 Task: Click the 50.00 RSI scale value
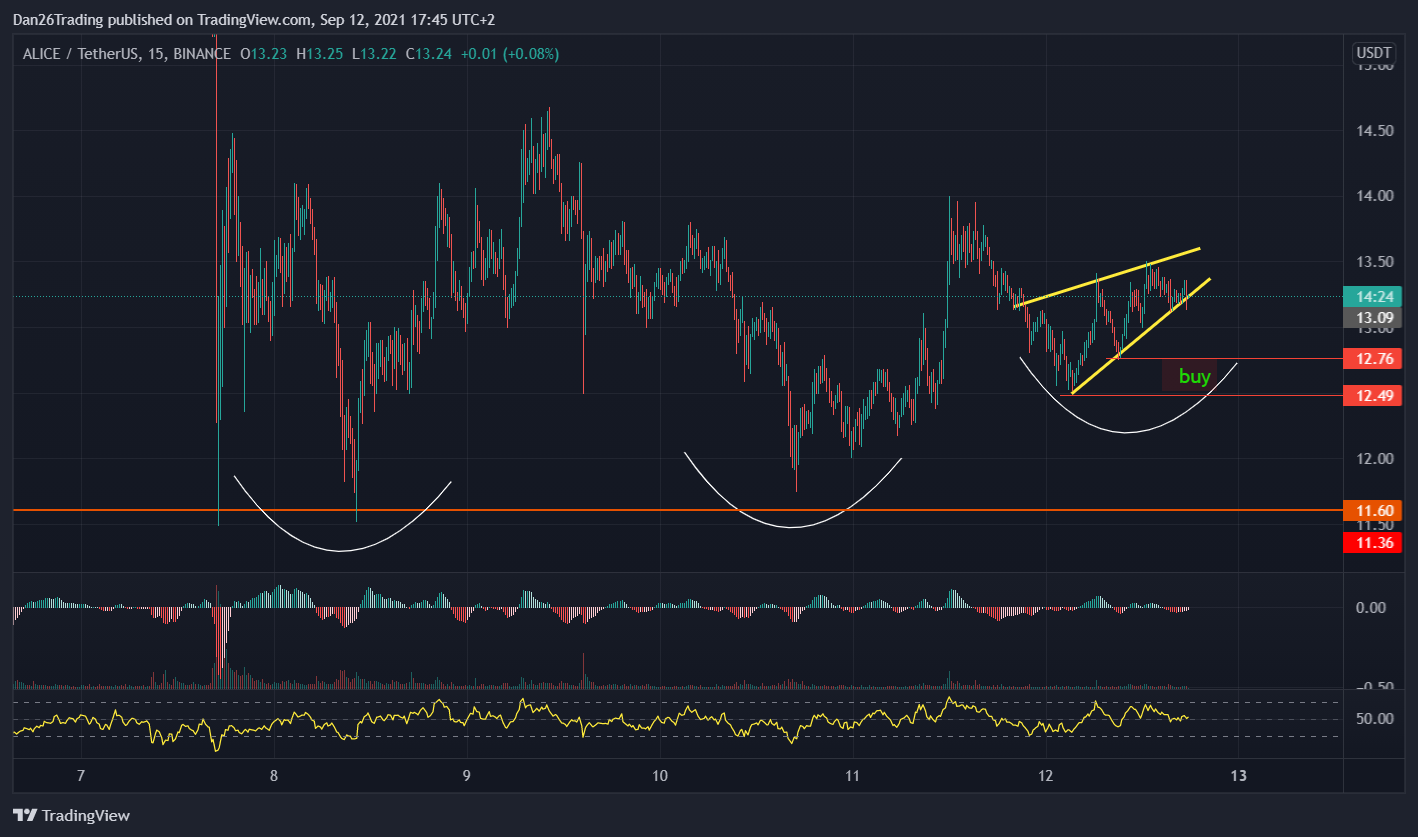point(1374,719)
